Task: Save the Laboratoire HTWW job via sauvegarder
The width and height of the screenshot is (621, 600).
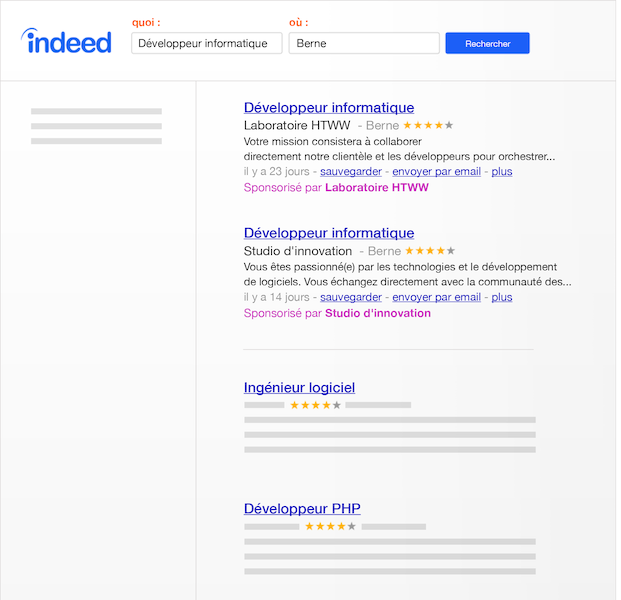Action: [x=350, y=171]
